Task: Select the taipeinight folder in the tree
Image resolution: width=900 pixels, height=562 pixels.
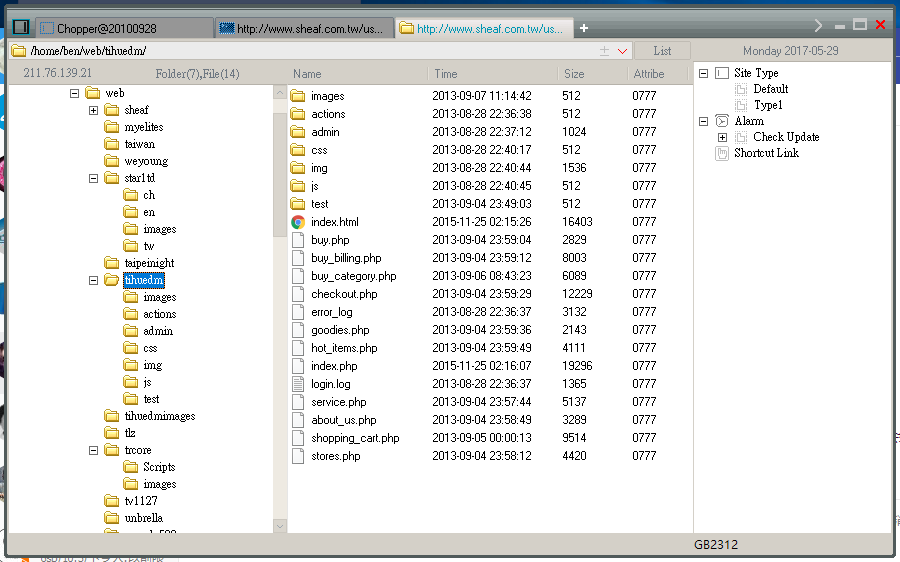Action: pyautogui.click(x=149, y=263)
